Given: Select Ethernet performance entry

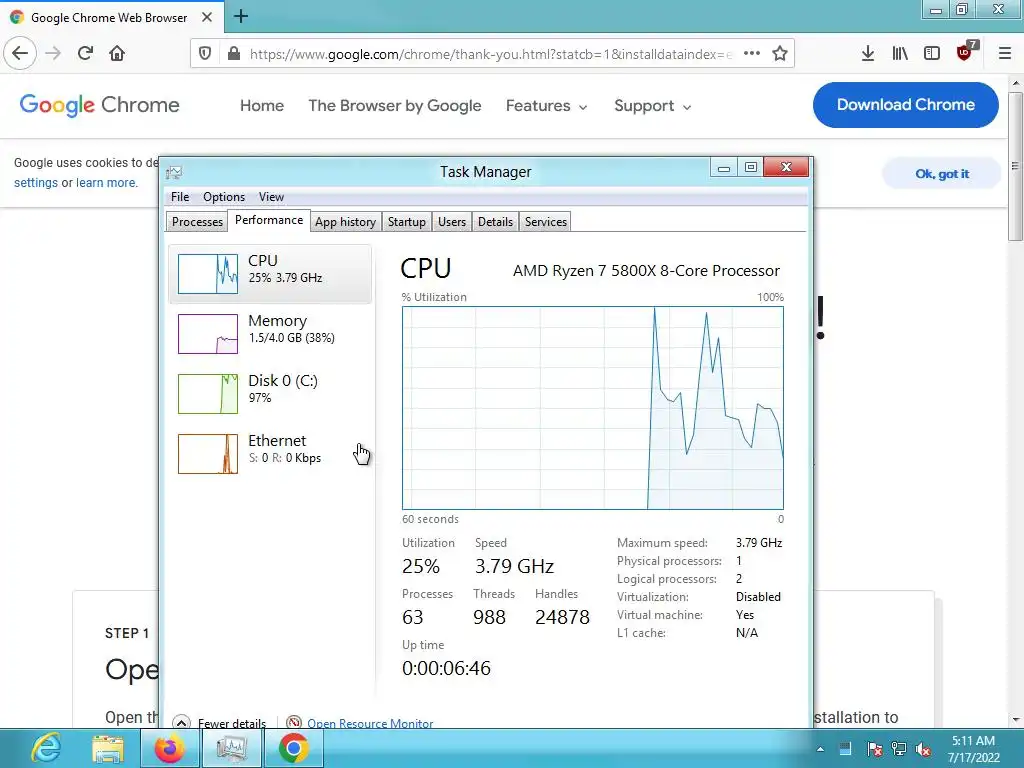Looking at the screenshot, I should pos(270,453).
